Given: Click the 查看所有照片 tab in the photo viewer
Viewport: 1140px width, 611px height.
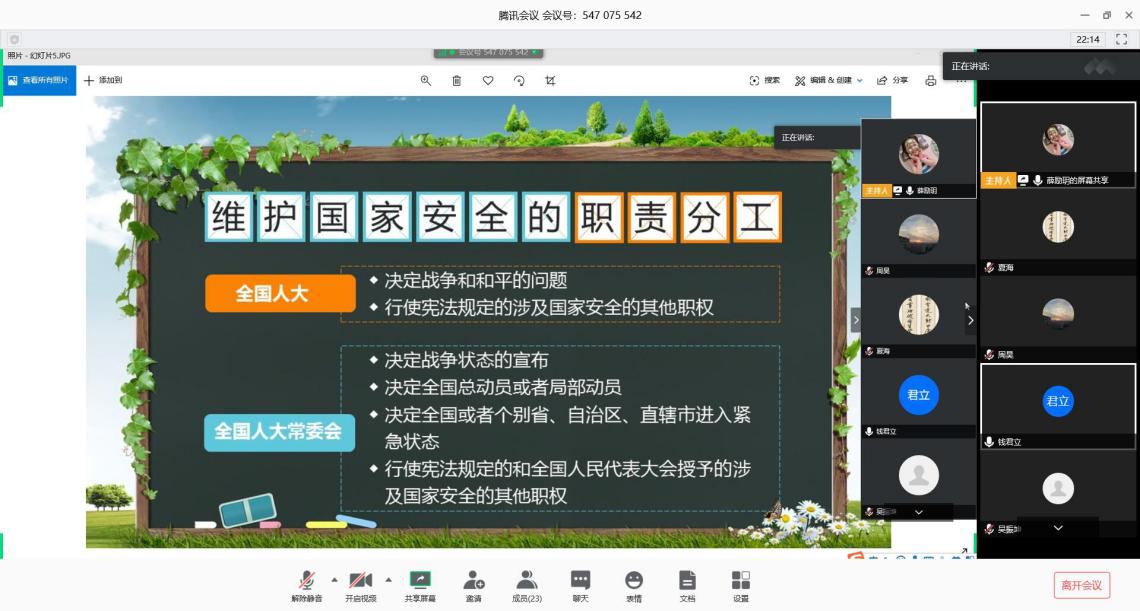Looking at the screenshot, I should point(40,80).
